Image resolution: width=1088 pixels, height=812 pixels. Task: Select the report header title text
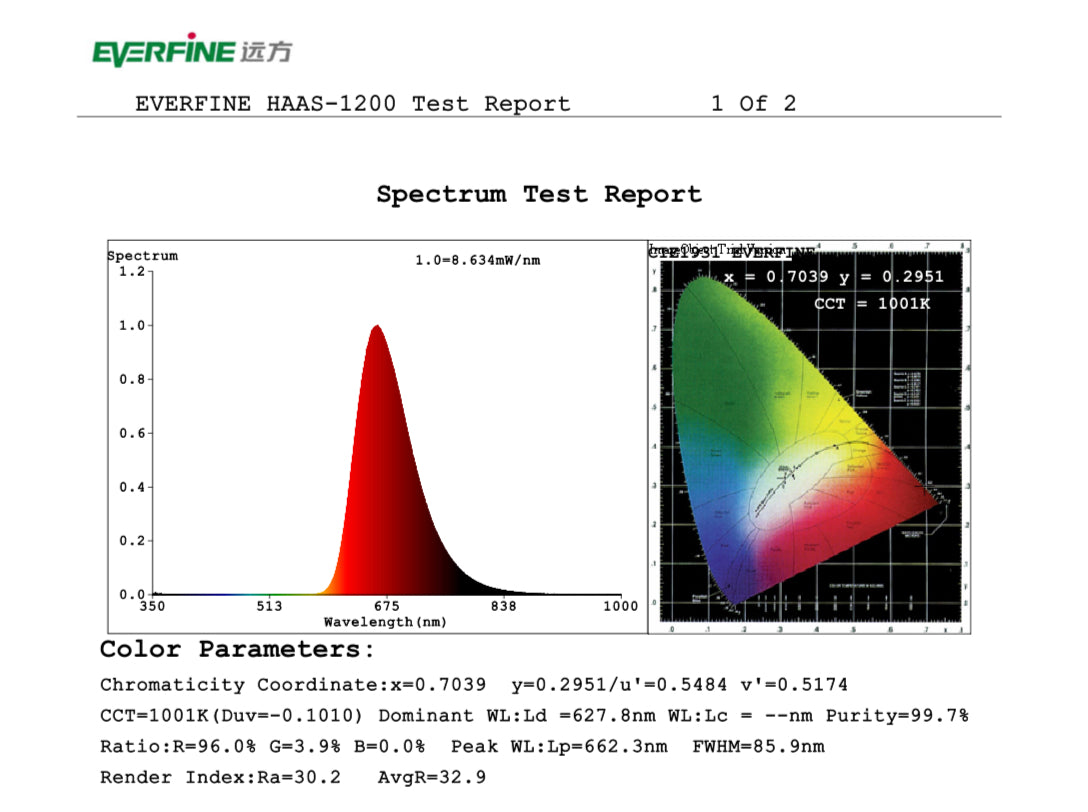(x=352, y=104)
